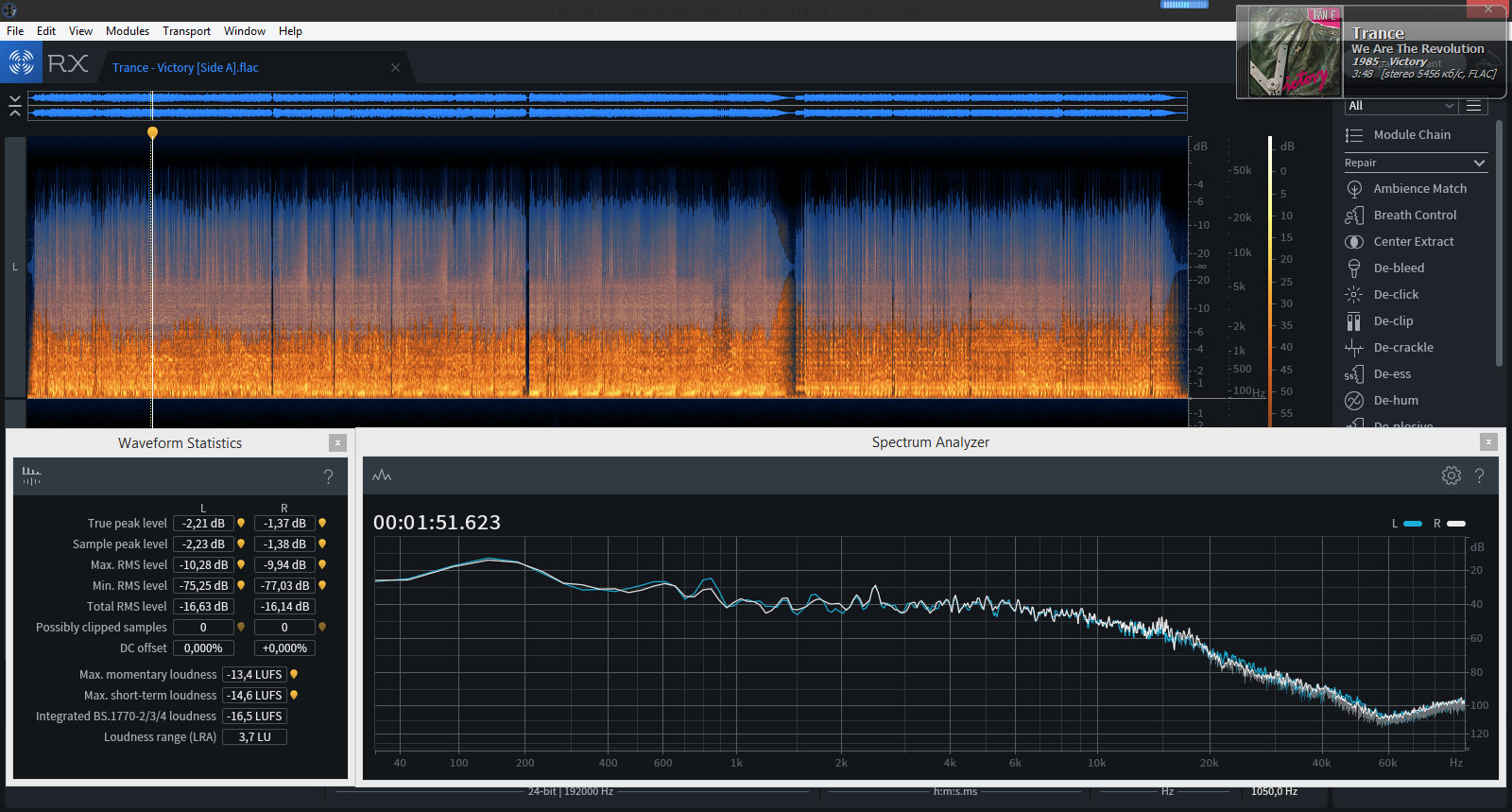Expand the All module filter dropdown

(x=1400, y=106)
